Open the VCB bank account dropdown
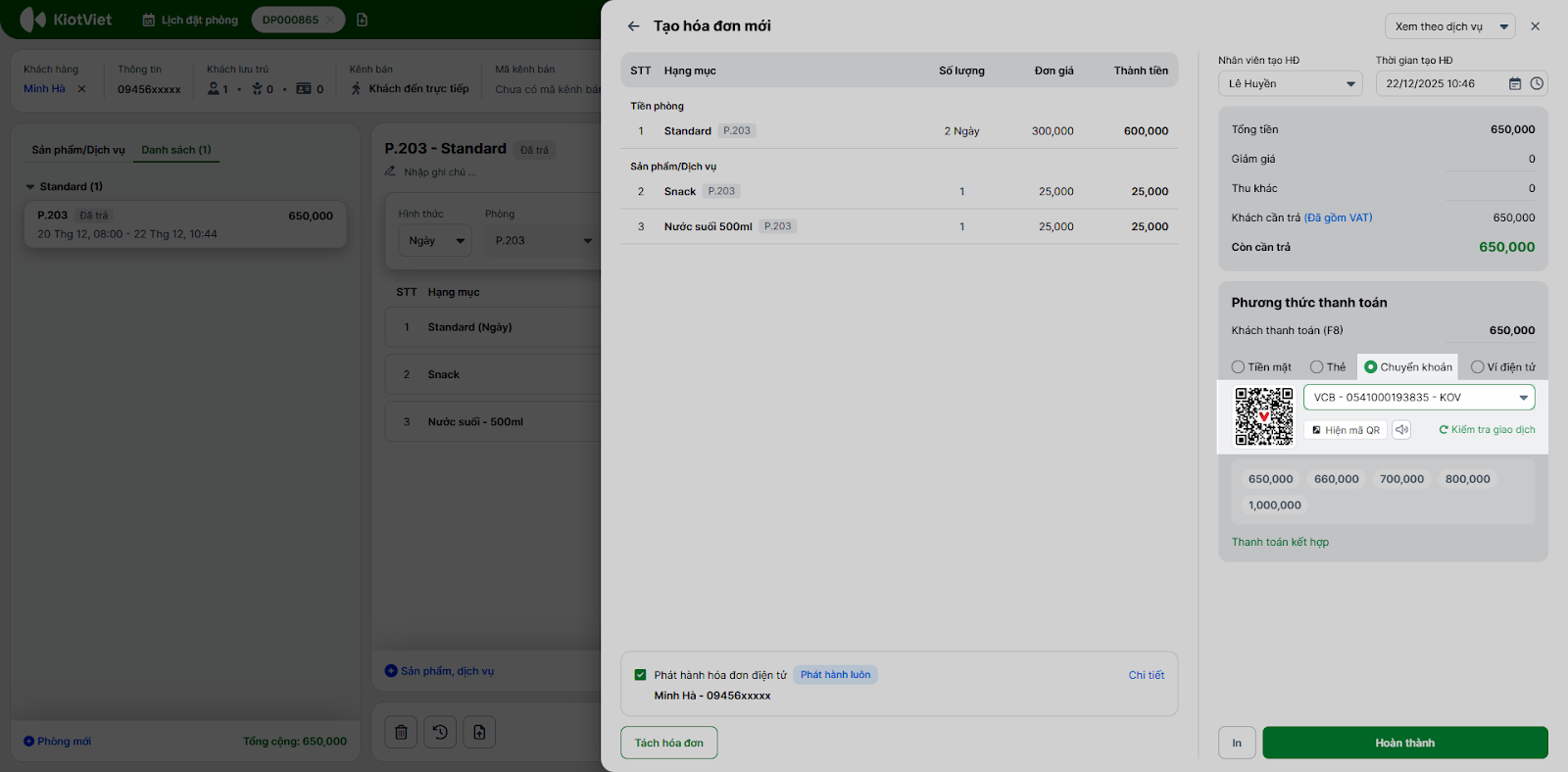Image resolution: width=1568 pixels, height=772 pixels. [1419, 398]
